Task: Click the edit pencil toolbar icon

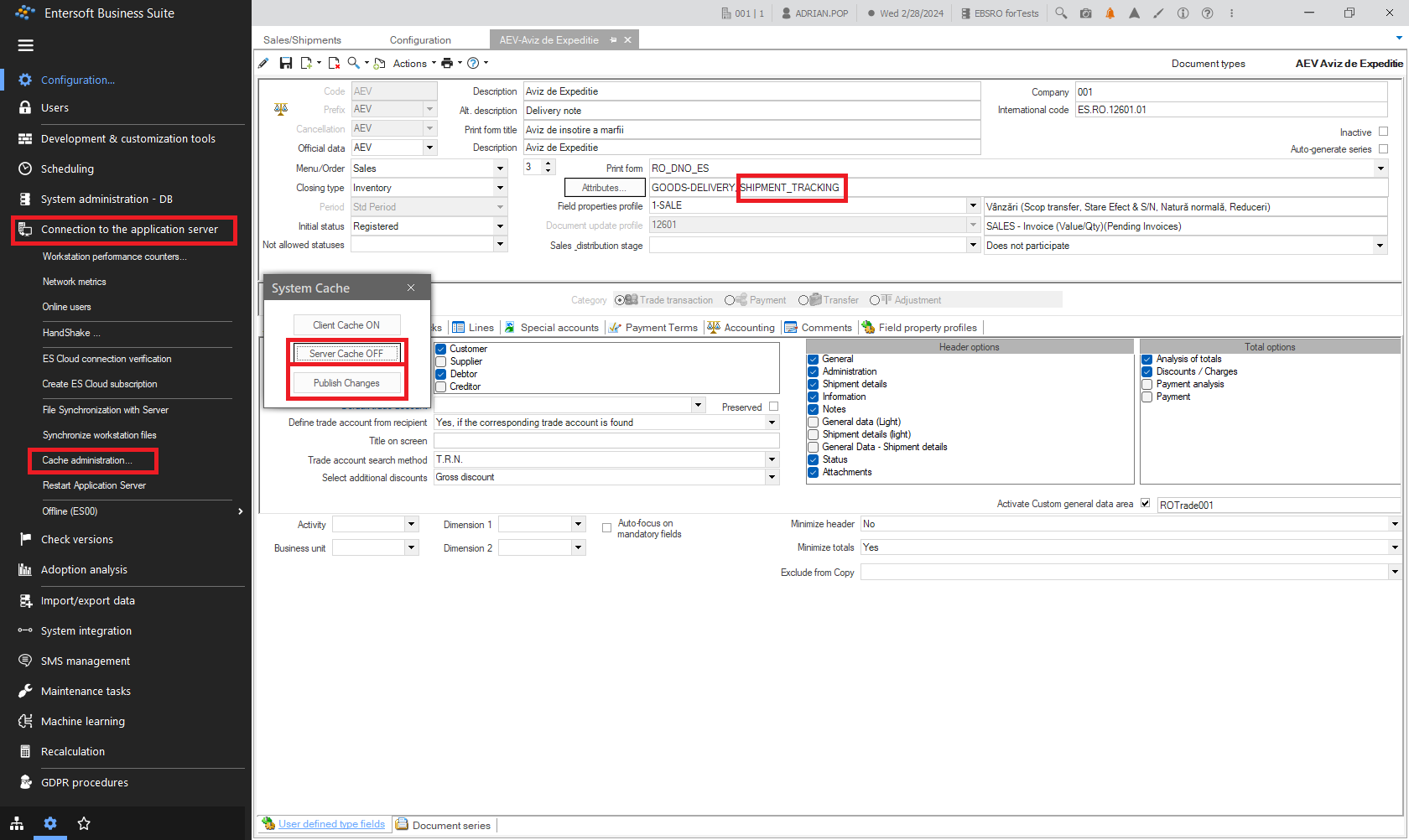Action: (263, 64)
